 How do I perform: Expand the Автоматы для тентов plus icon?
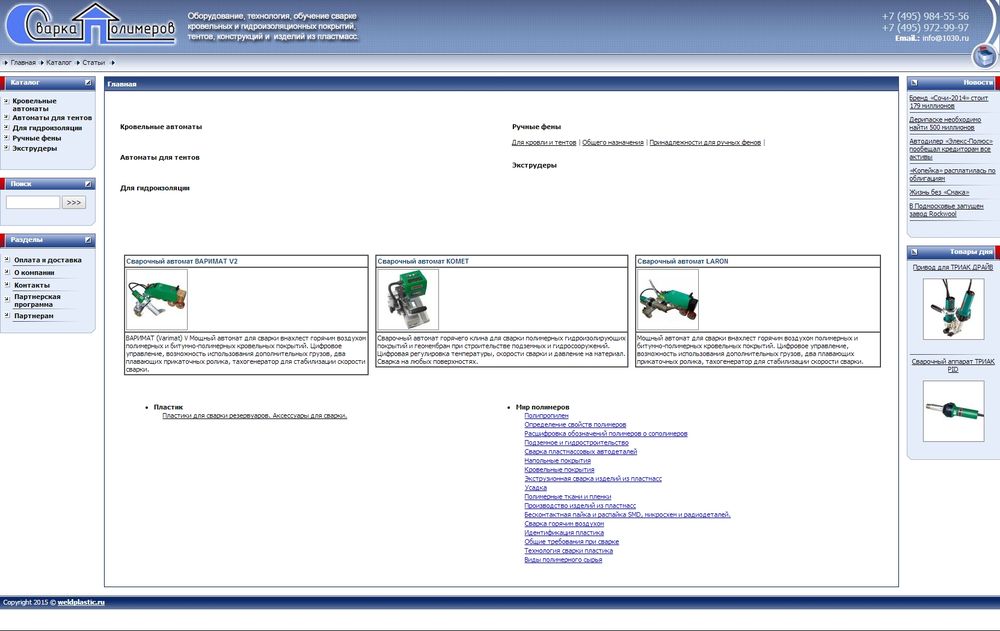tap(6, 117)
